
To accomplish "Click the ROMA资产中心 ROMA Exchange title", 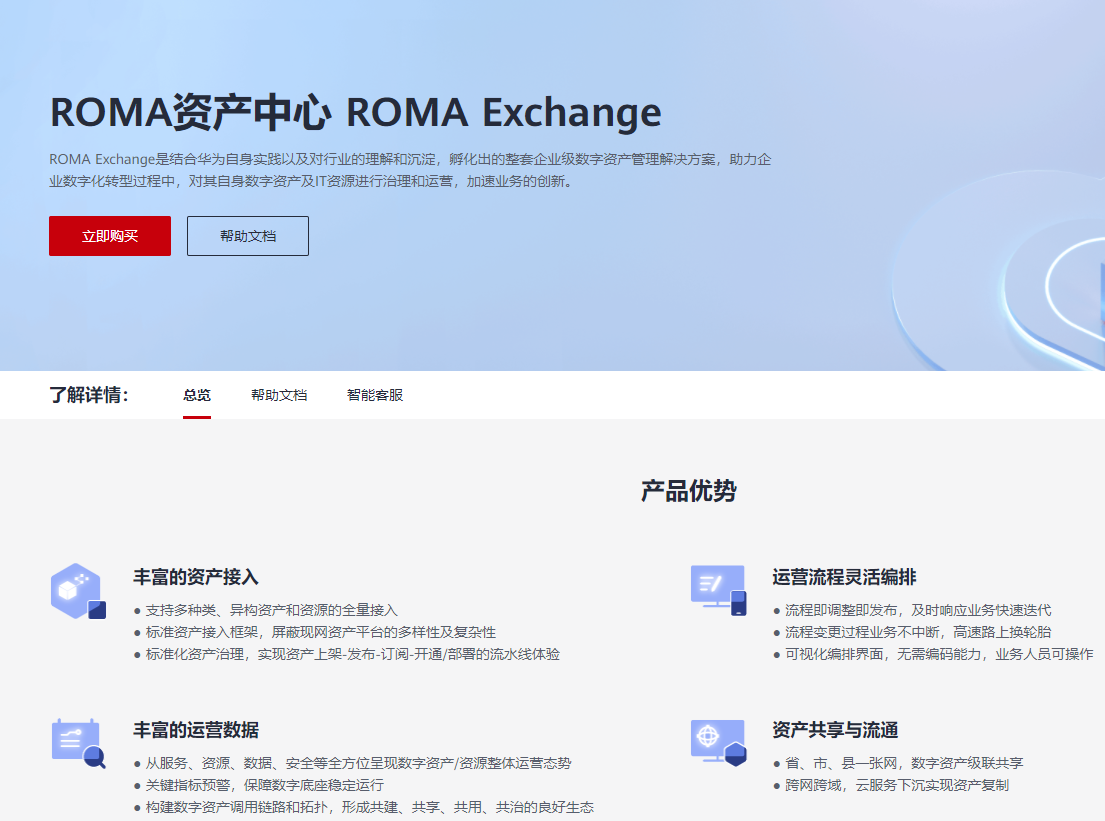I will (356, 112).
